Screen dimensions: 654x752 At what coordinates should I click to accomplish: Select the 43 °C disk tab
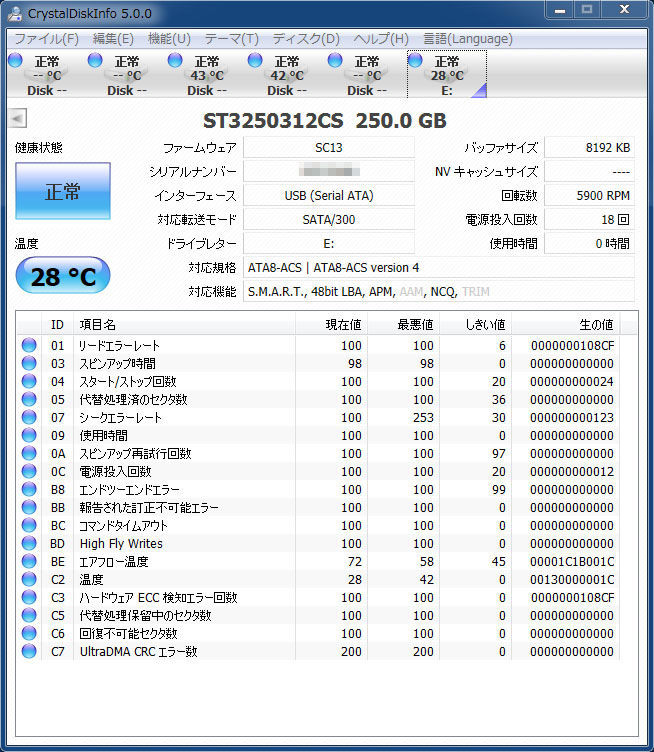(206, 75)
